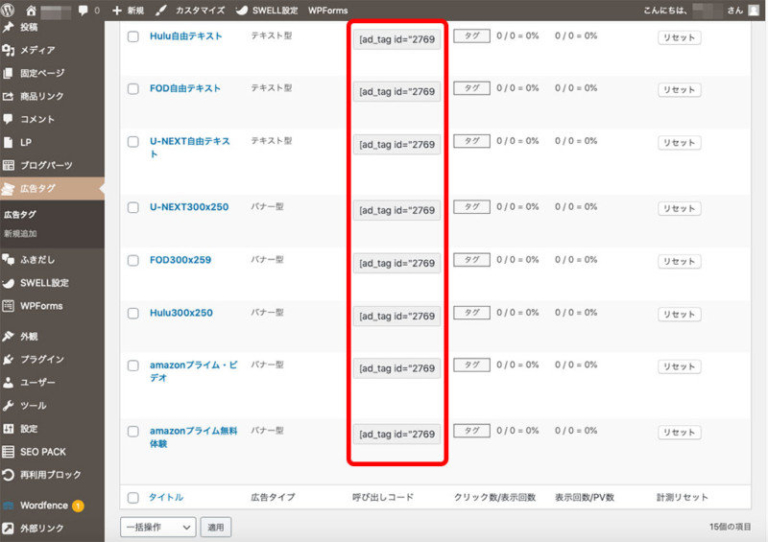Viewport: 768px width, 542px height.
Task: Check the FOD300x259 row checkbox
Action: pos(133,260)
